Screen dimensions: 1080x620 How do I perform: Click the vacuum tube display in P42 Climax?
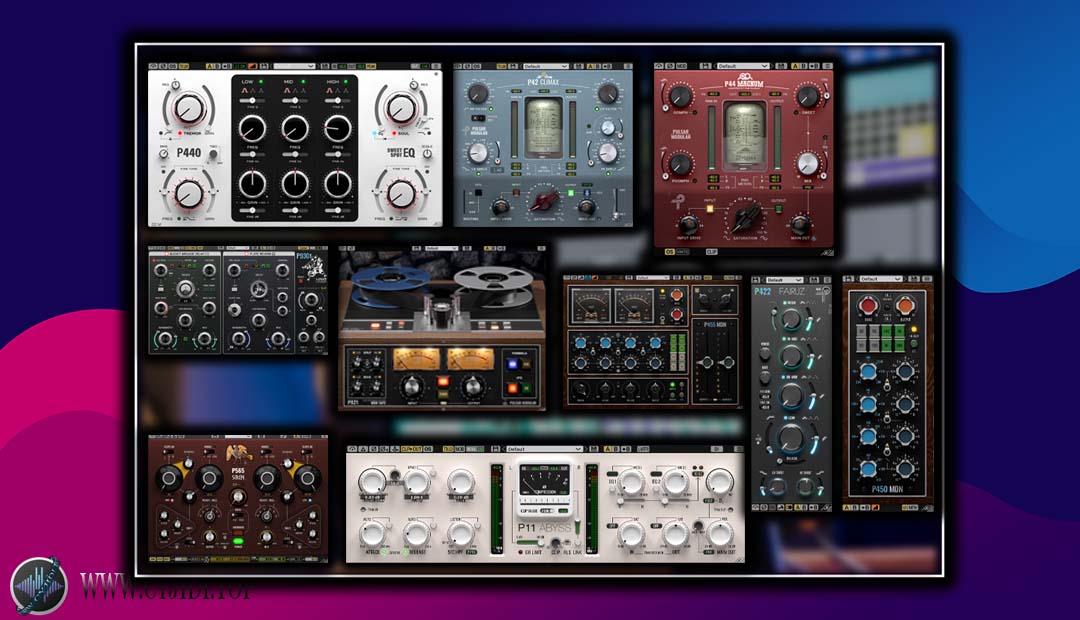pos(544,127)
